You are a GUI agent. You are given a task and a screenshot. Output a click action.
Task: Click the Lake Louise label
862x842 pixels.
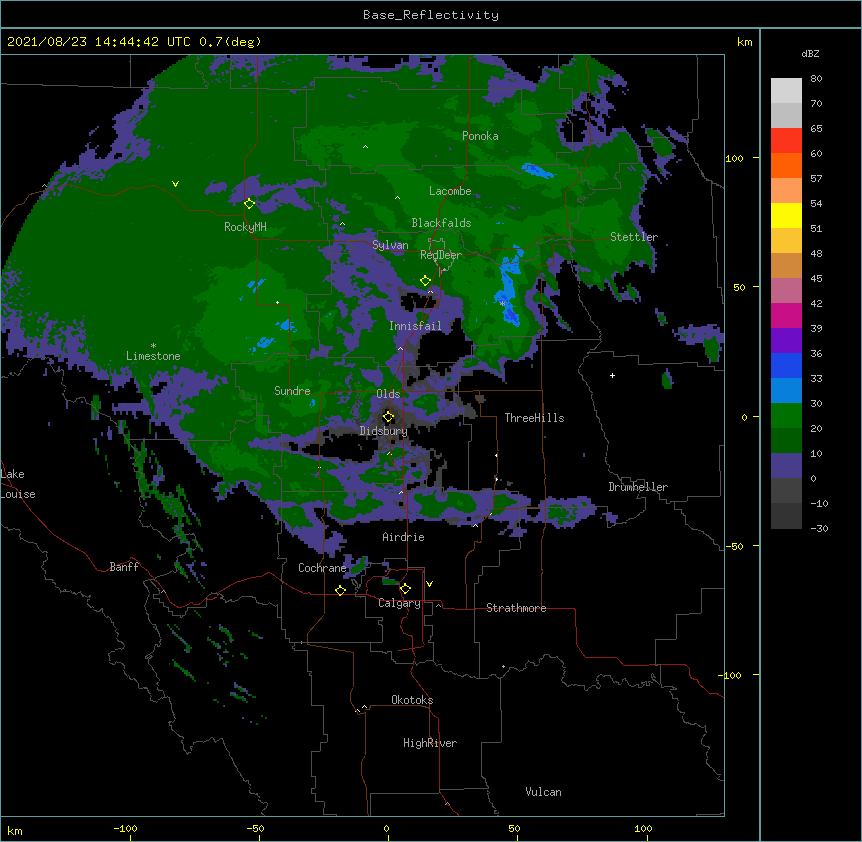(x=18, y=484)
